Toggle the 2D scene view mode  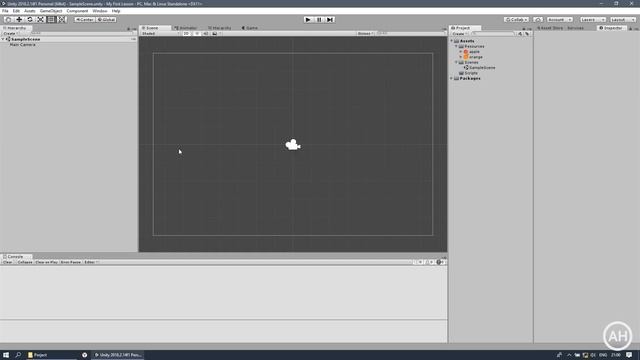pos(186,33)
